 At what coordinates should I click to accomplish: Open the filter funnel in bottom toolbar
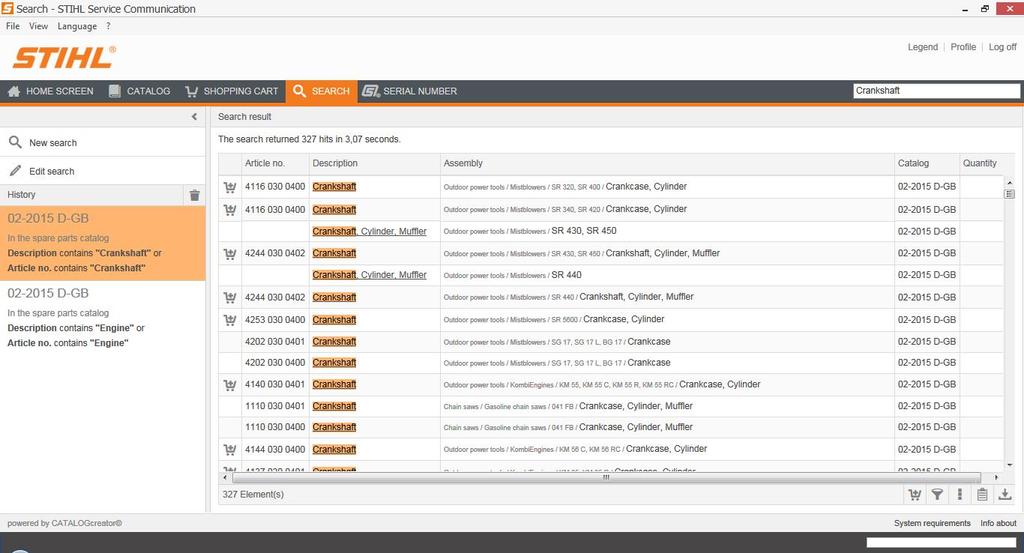(x=937, y=495)
